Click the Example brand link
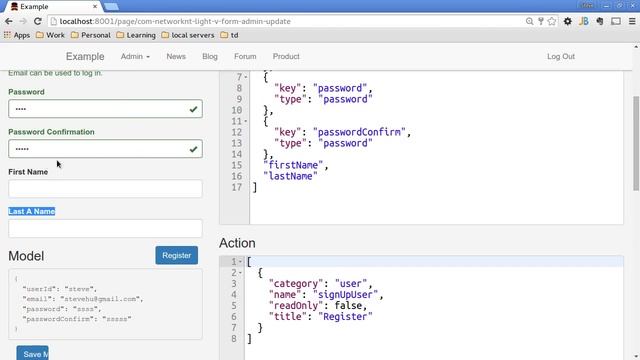 [x=85, y=56]
